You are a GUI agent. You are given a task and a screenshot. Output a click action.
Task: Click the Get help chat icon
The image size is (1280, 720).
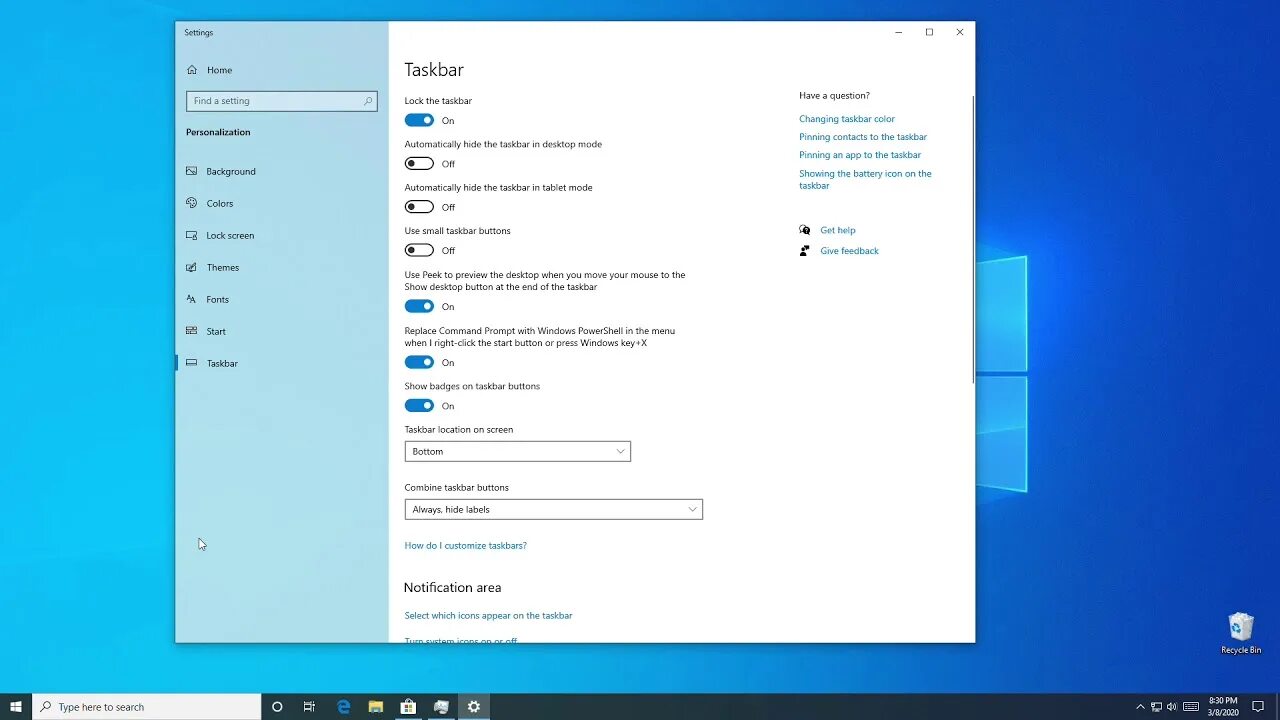coord(805,230)
